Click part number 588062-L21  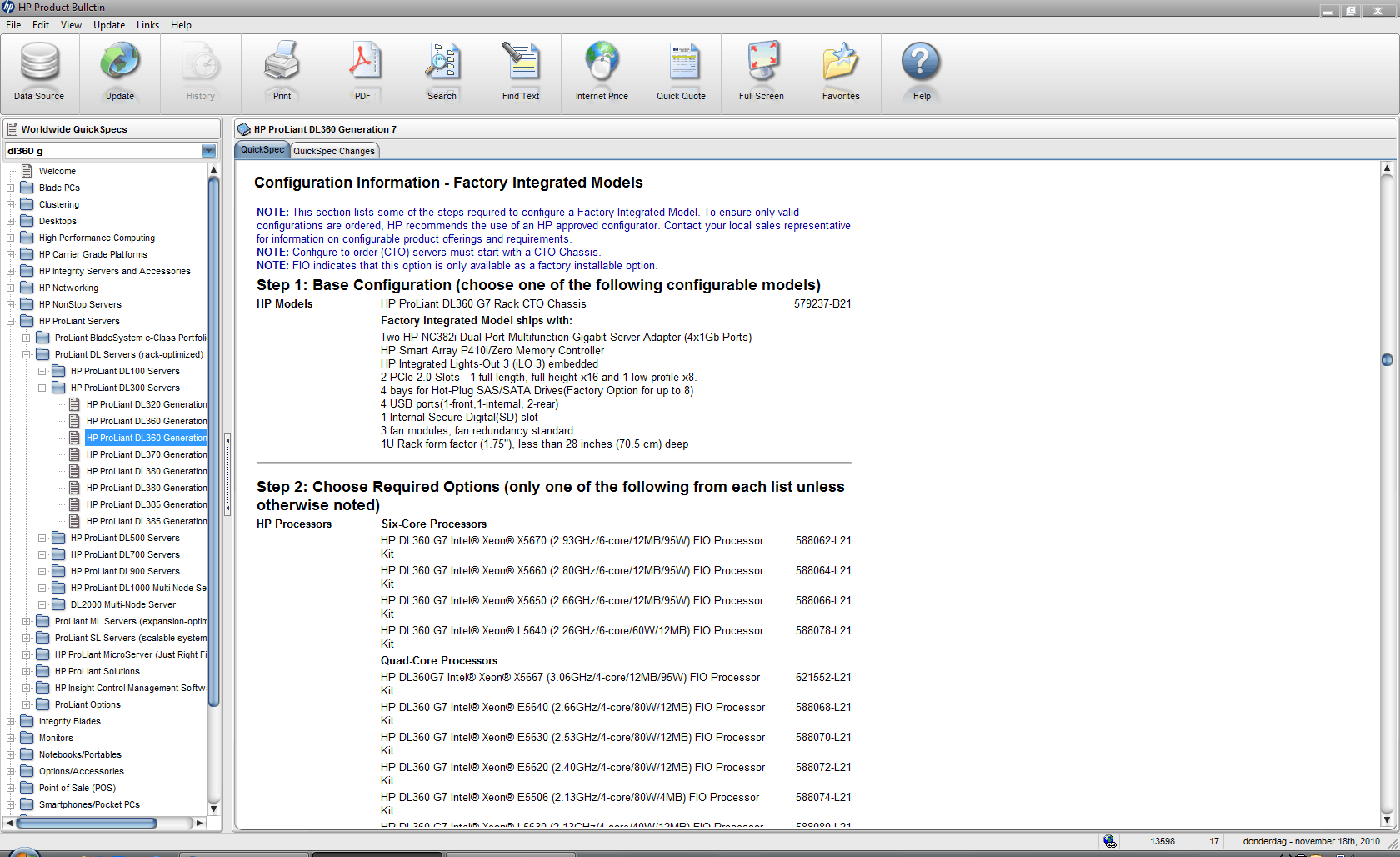[x=823, y=541]
